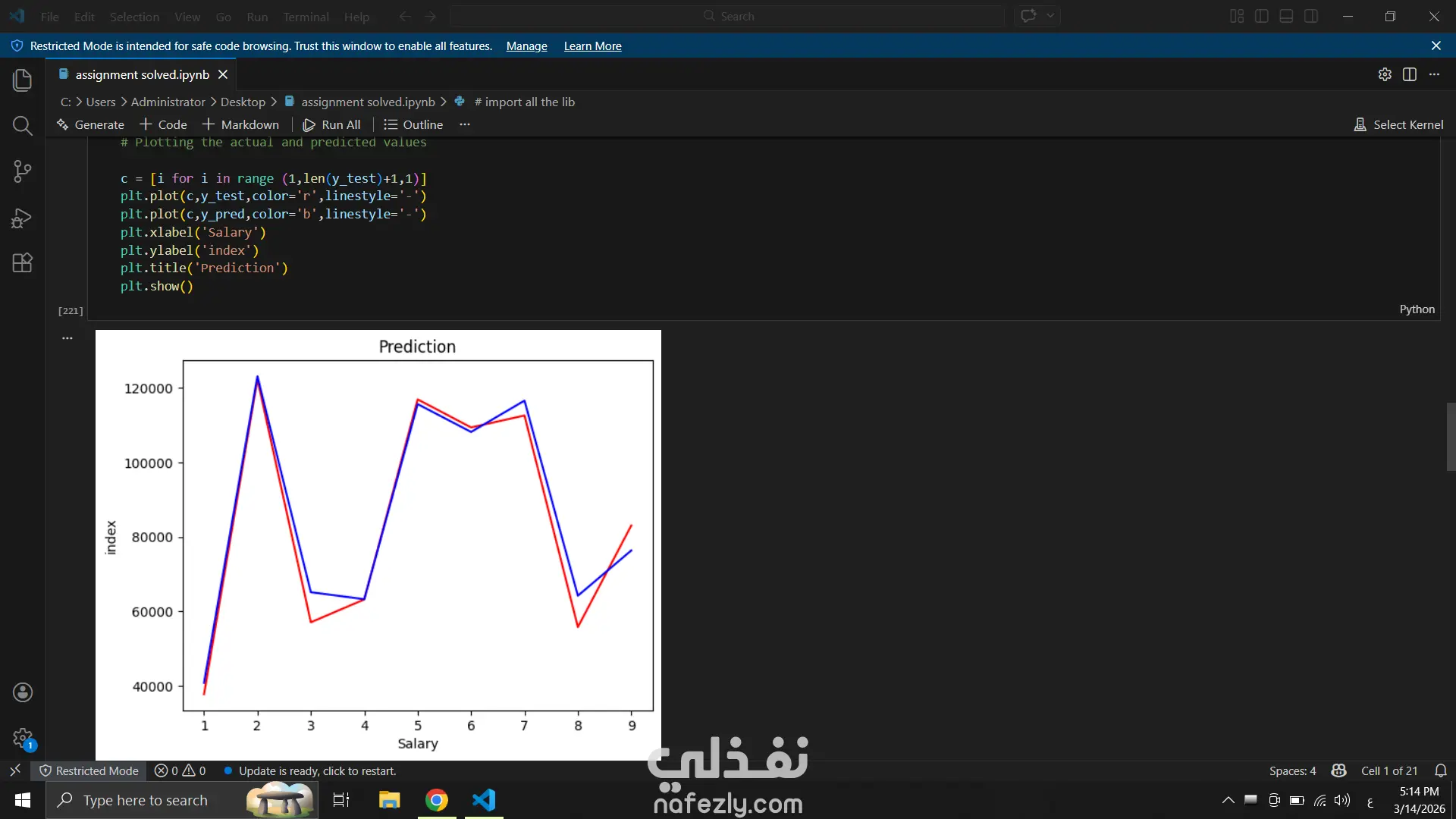
Task: Click the Learn More link
Action: coord(592,46)
